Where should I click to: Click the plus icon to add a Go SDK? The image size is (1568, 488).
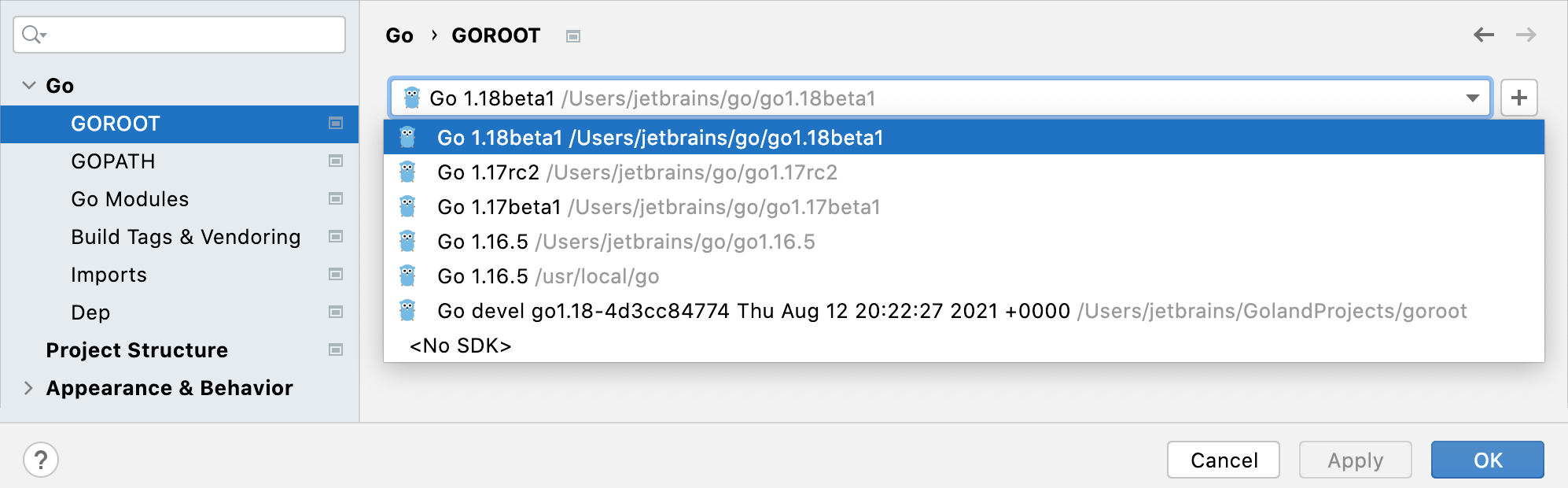click(1518, 97)
